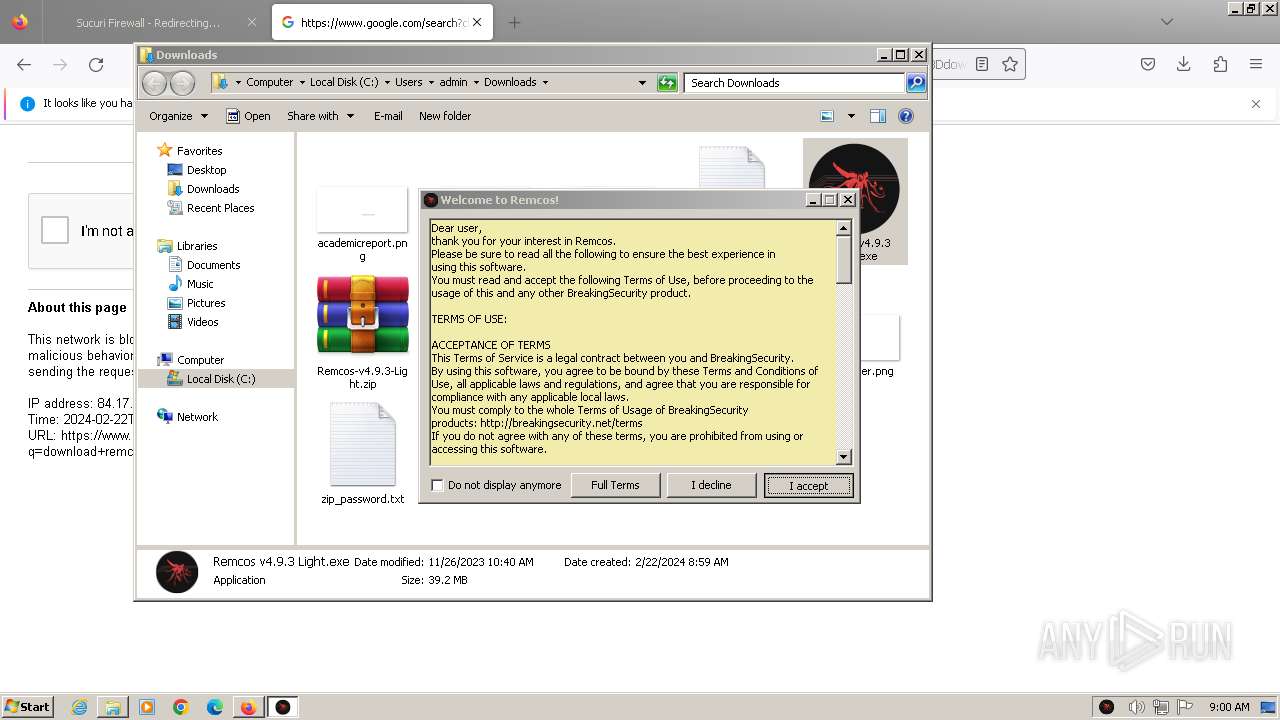Viewport: 1280px width, 720px height.
Task: Select the zip_password.txt file icon
Action: 362,445
